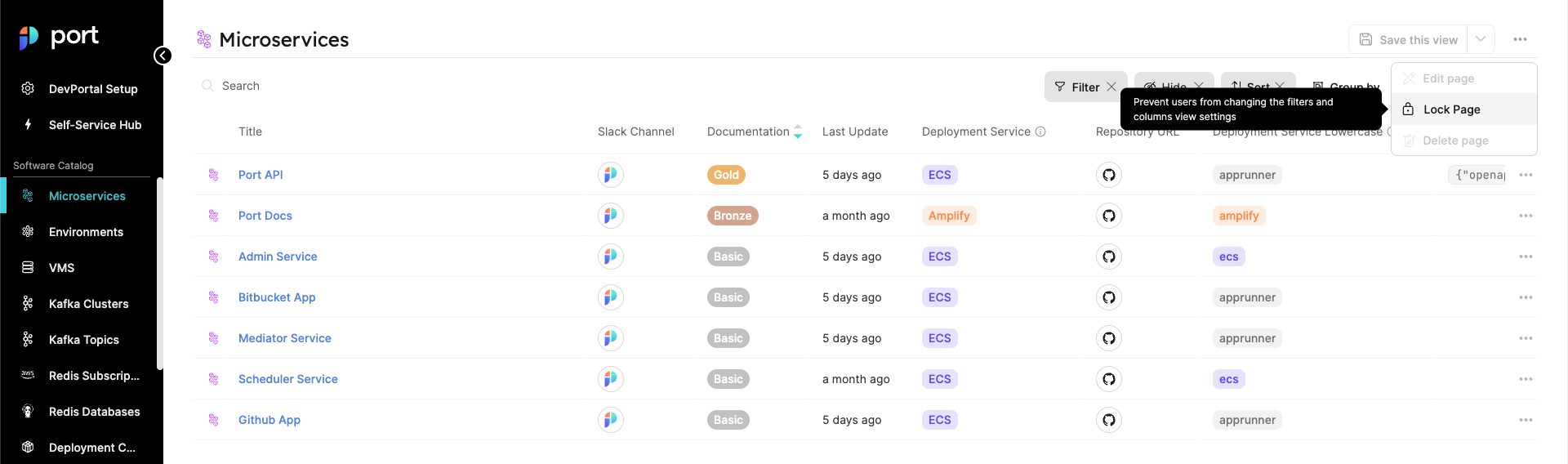This screenshot has height=464, width=1568.
Task: Click the Title column header
Action: (x=250, y=132)
